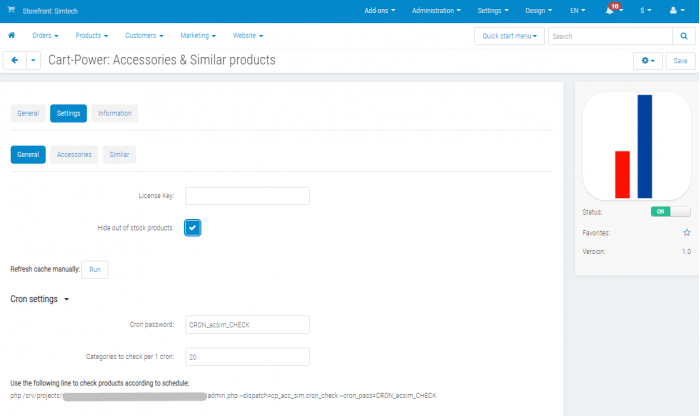Go to dashboard via home icon
This screenshot has height=416, width=700.
12,35
